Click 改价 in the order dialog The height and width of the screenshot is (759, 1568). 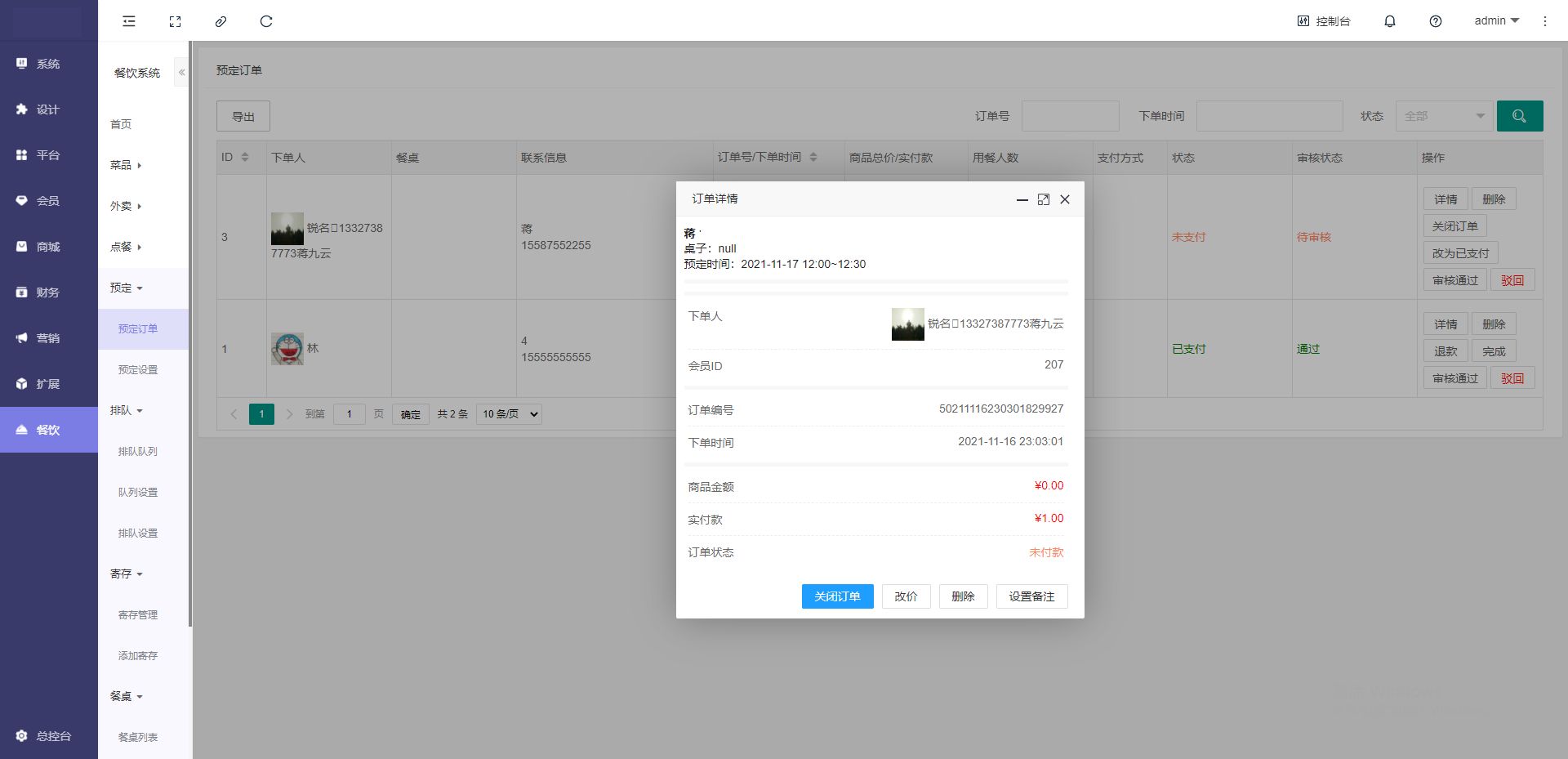pos(906,596)
